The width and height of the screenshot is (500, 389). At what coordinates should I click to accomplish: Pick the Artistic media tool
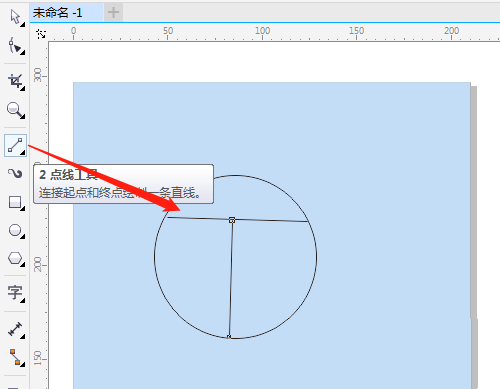(x=15, y=173)
